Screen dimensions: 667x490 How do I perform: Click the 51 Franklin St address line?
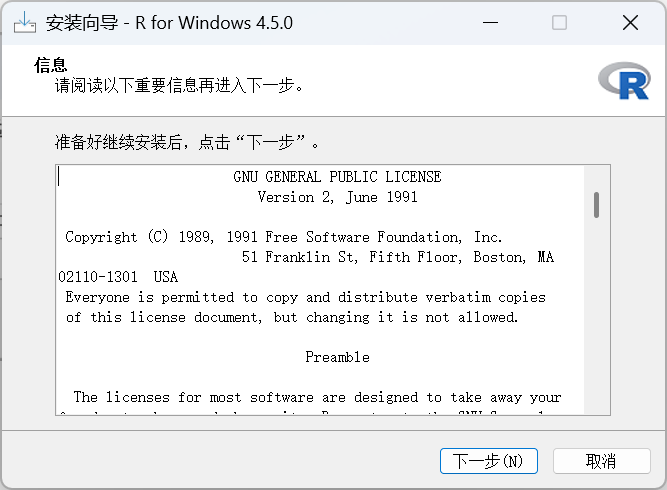coord(398,257)
